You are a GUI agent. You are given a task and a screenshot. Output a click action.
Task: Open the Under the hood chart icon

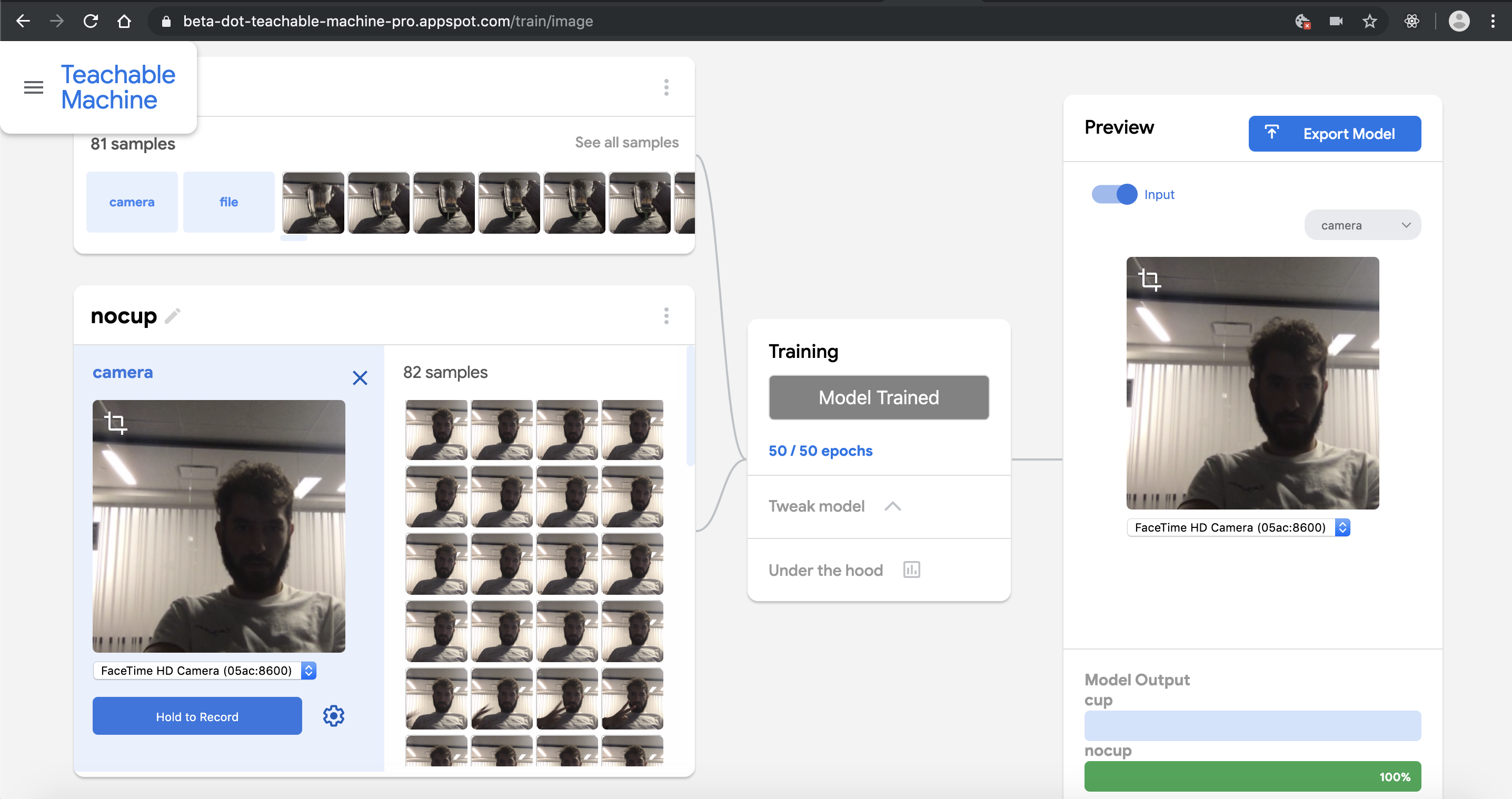tap(911, 570)
